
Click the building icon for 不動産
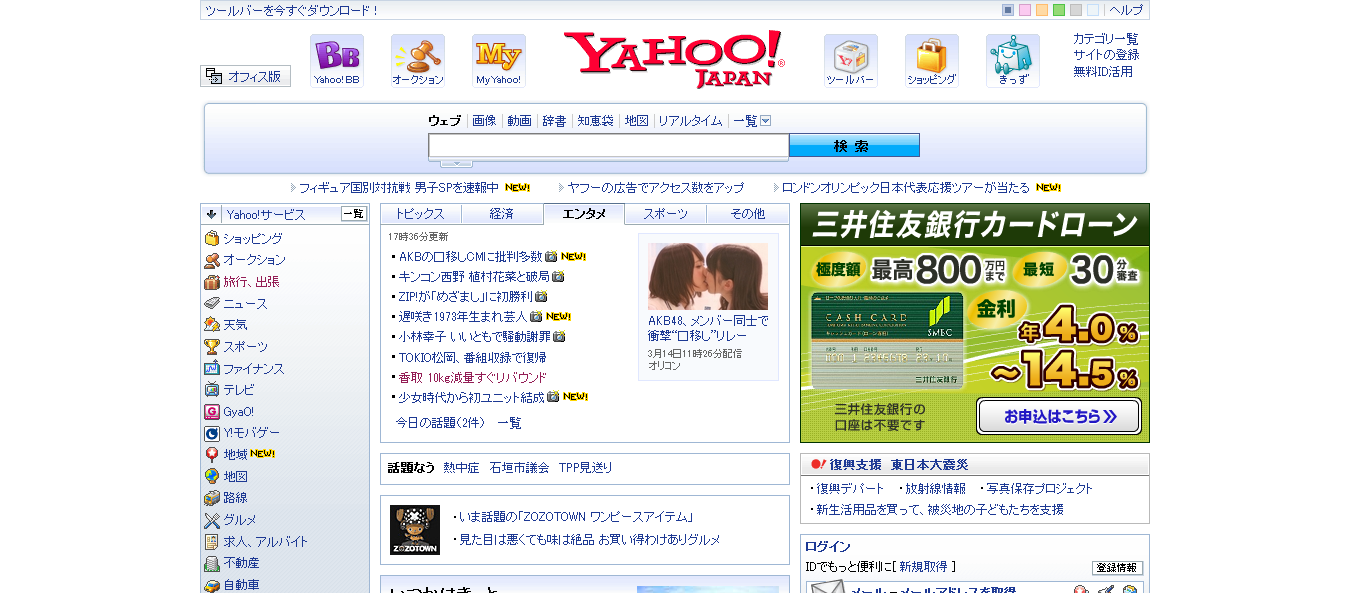coord(212,563)
